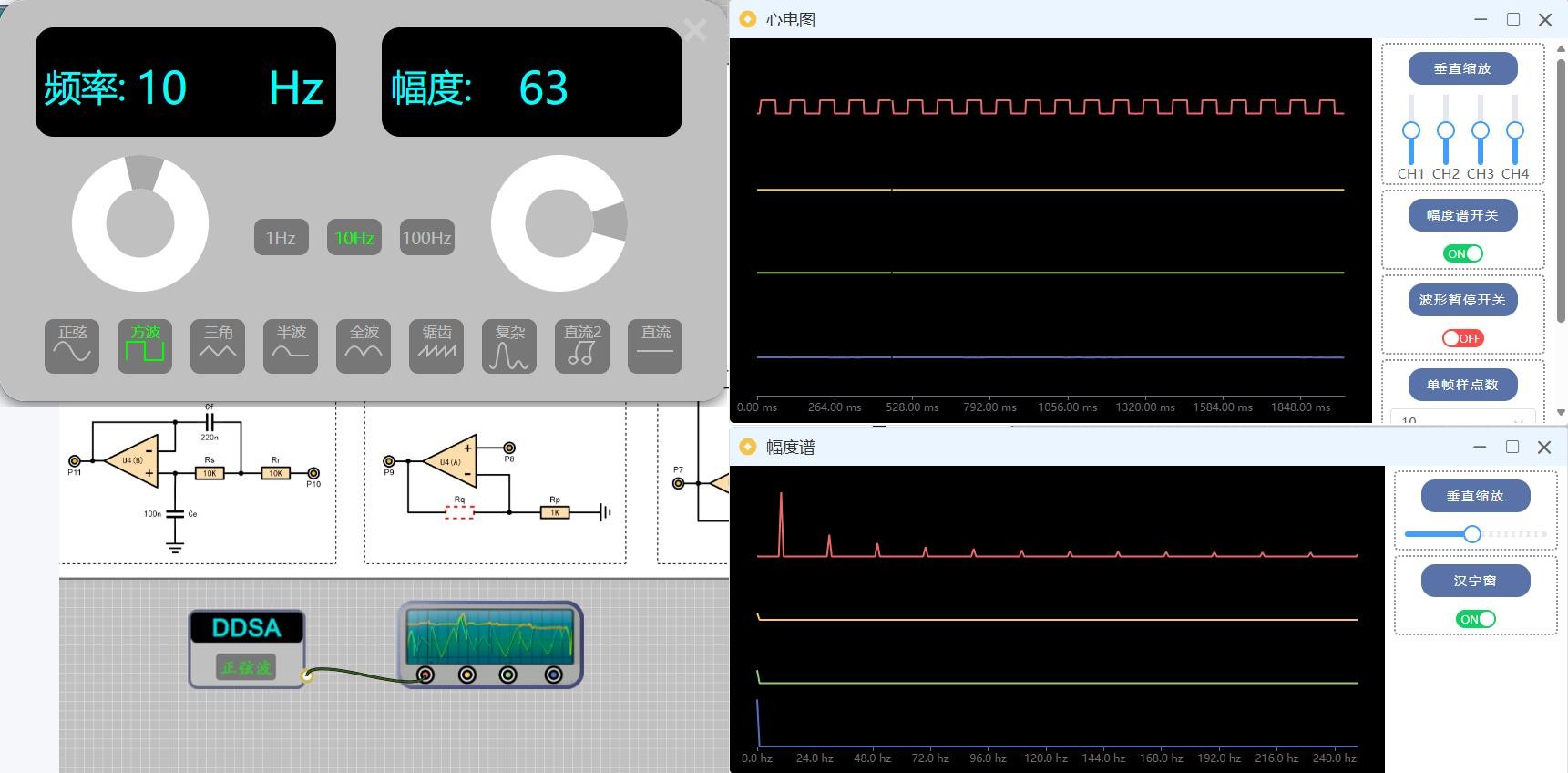Select the 正弦 sine waveform button
The height and width of the screenshot is (773, 1568).
point(72,346)
